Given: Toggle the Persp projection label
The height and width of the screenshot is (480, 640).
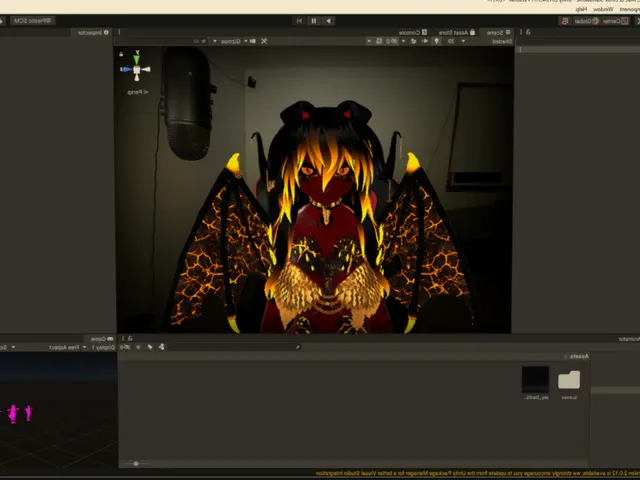Looking at the screenshot, I should click(x=138, y=92).
